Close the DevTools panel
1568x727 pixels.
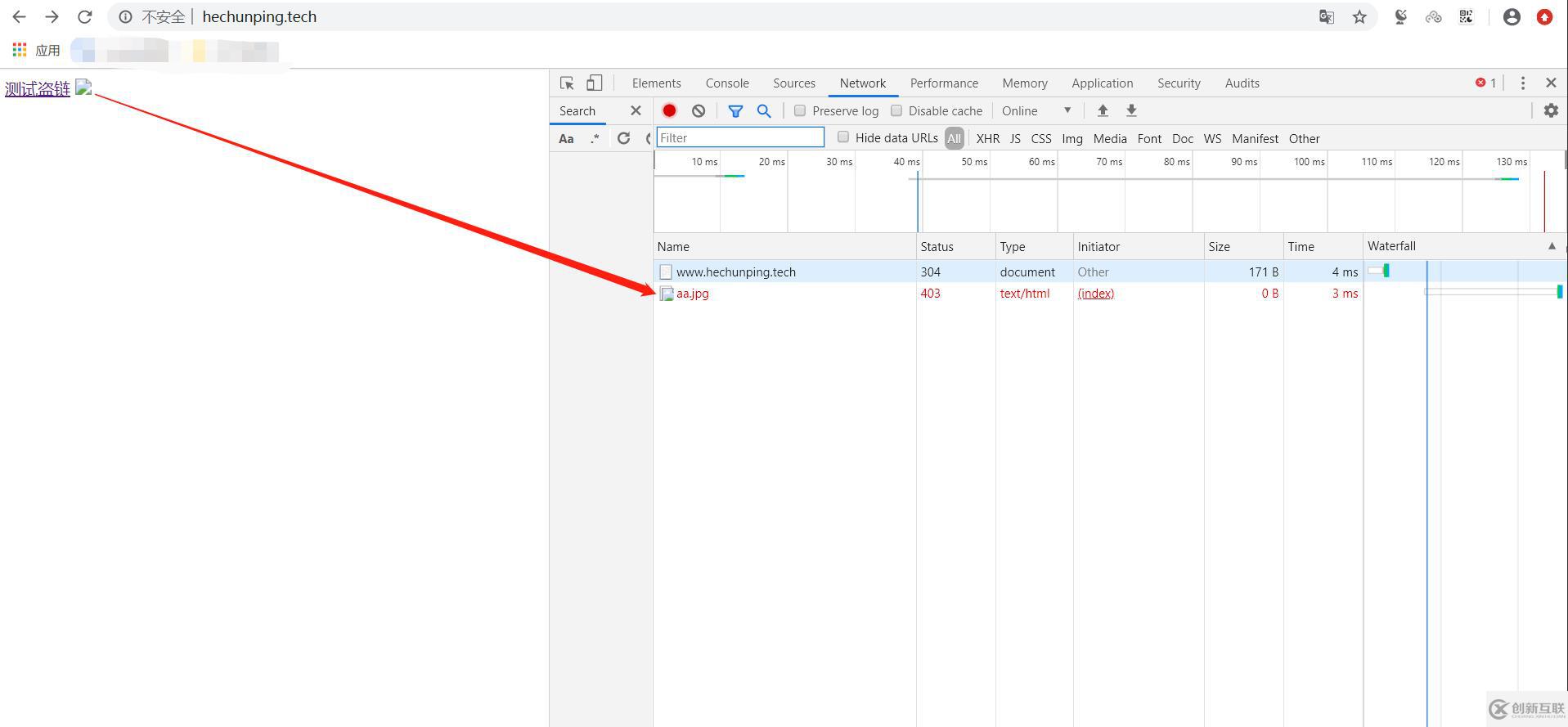(1551, 83)
